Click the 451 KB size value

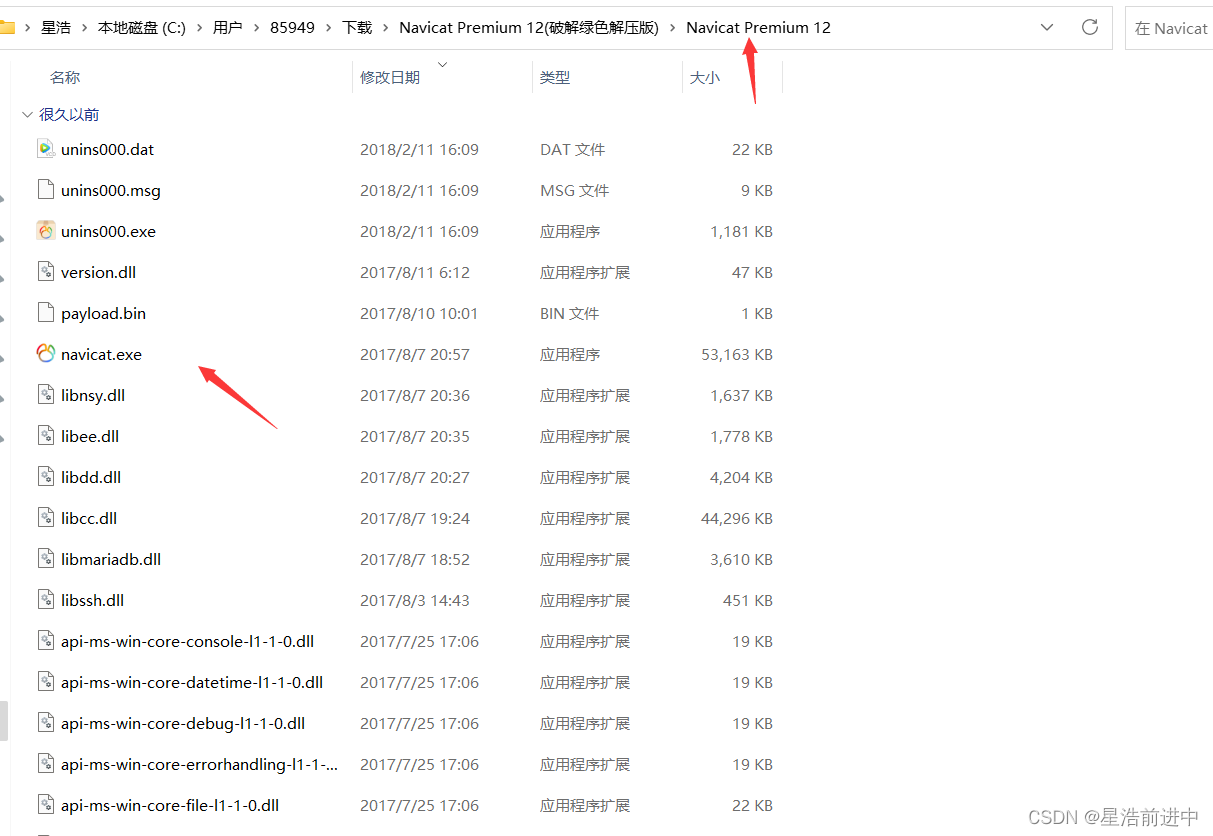coord(748,600)
